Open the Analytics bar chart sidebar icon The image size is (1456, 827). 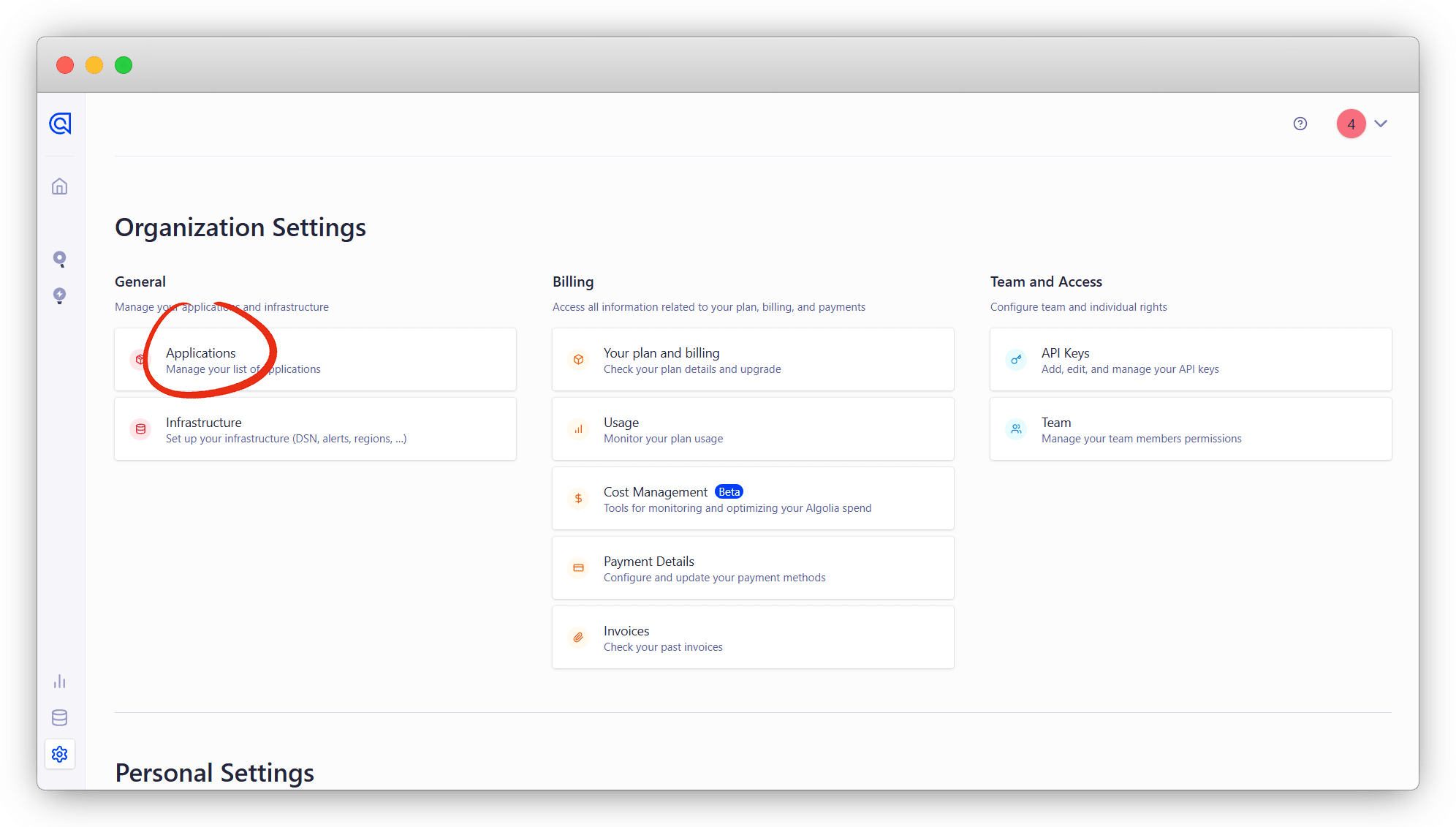tap(60, 681)
